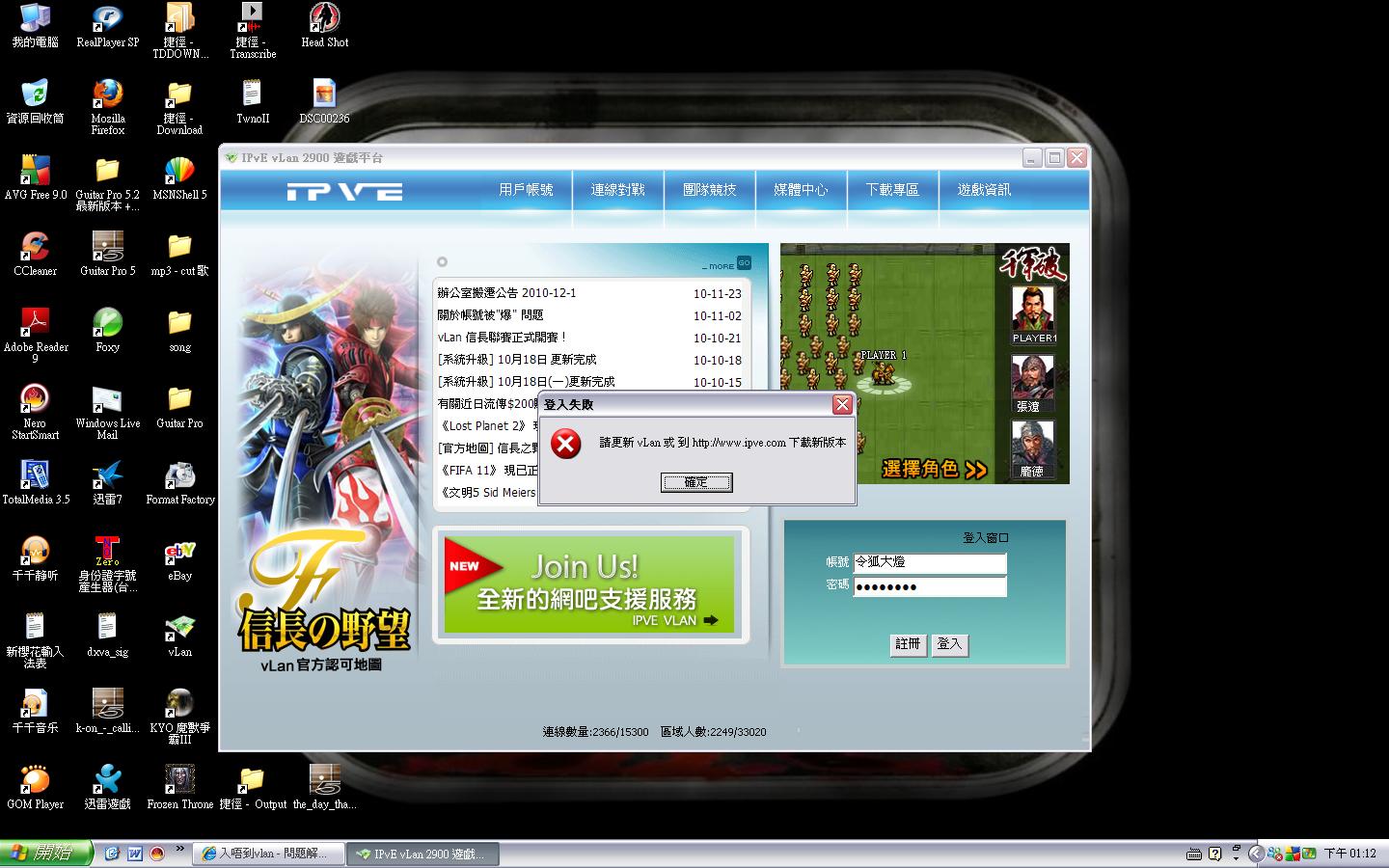Open the 下載專區 menu tab
1389x868 pixels.
(x=892, y=190)
